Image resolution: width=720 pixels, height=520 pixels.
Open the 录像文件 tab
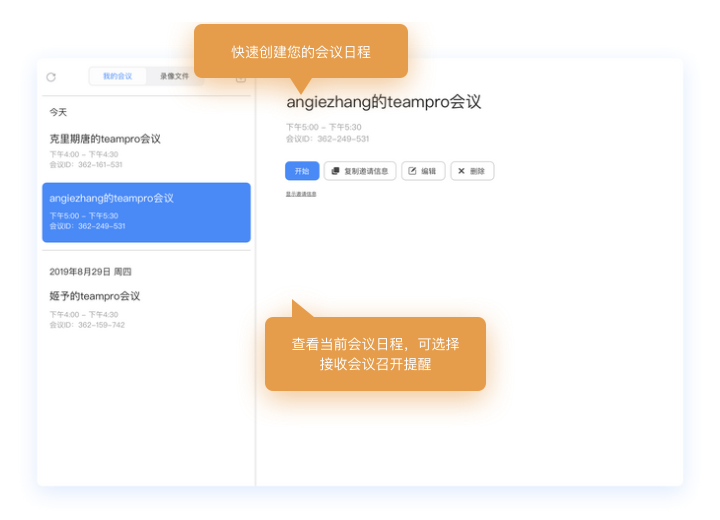click(174, 76)
